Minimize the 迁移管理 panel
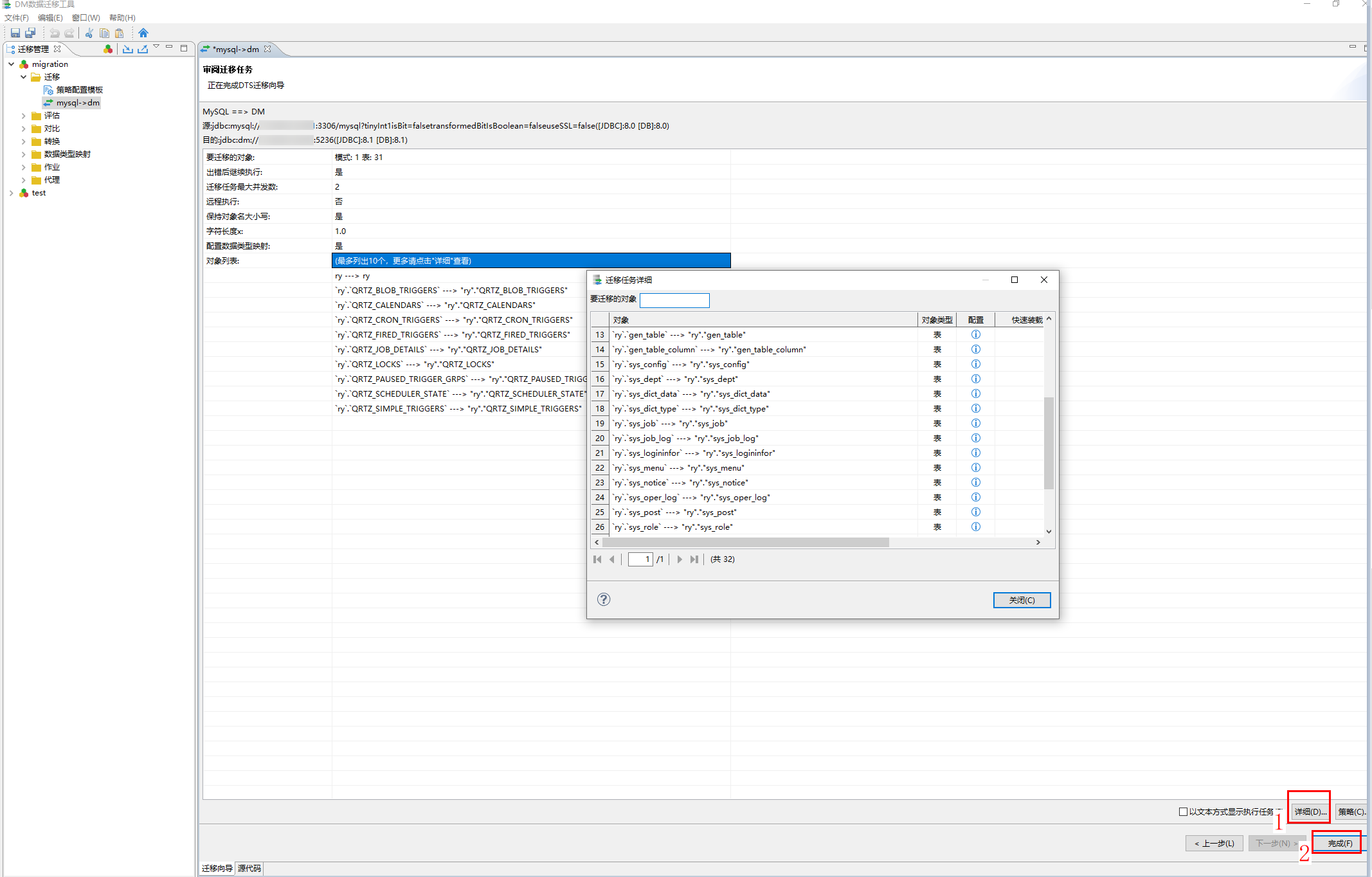1372x877 pixels. tap(169, 47)
